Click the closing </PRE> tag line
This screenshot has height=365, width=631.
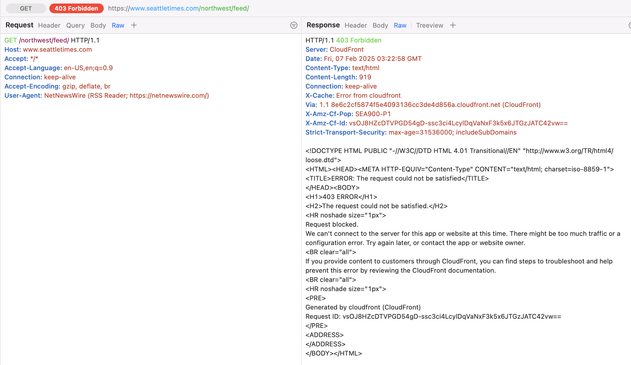pos(317,326)
